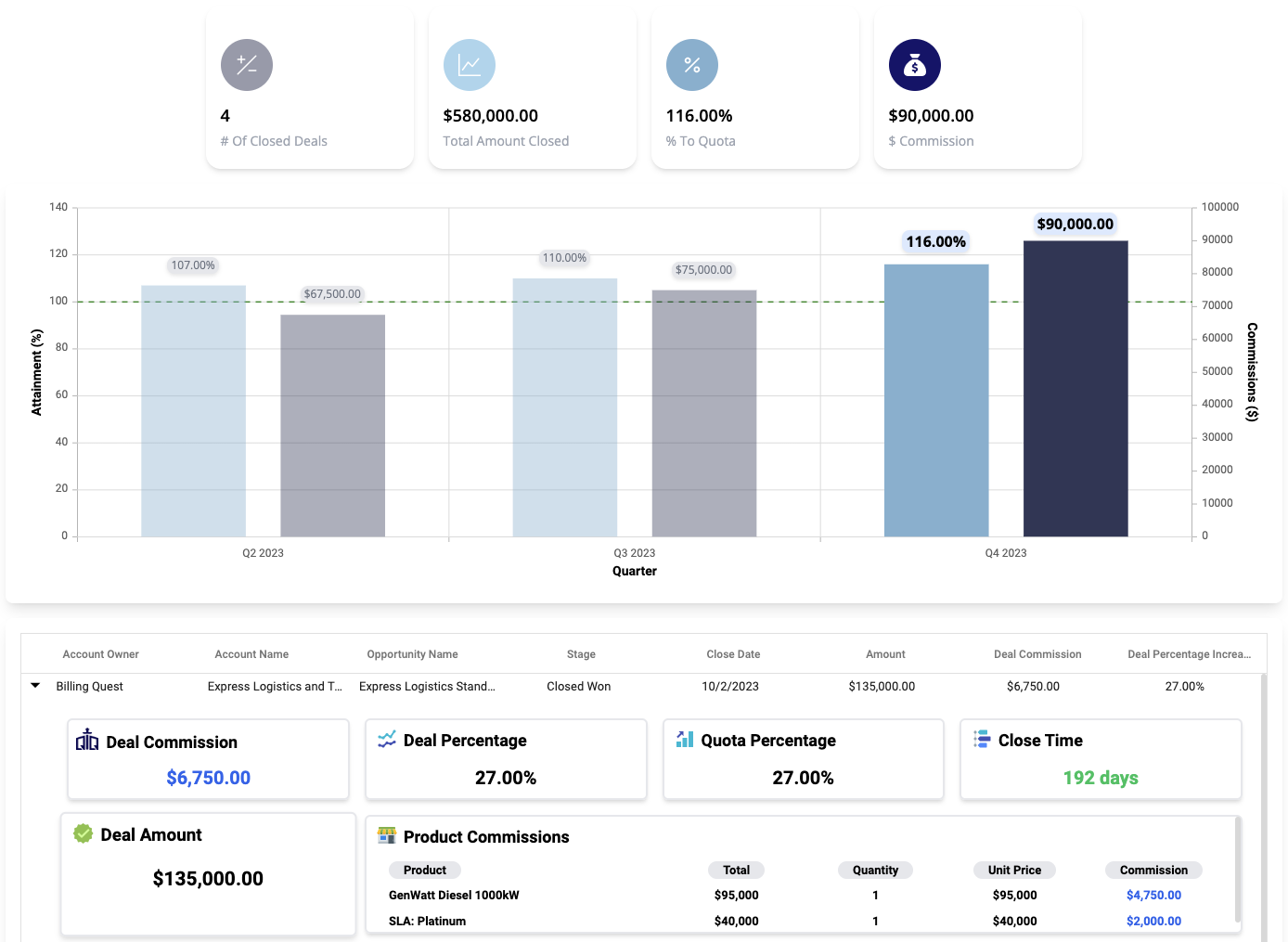Click the Product Commissions store icon

tap(387, 835)
